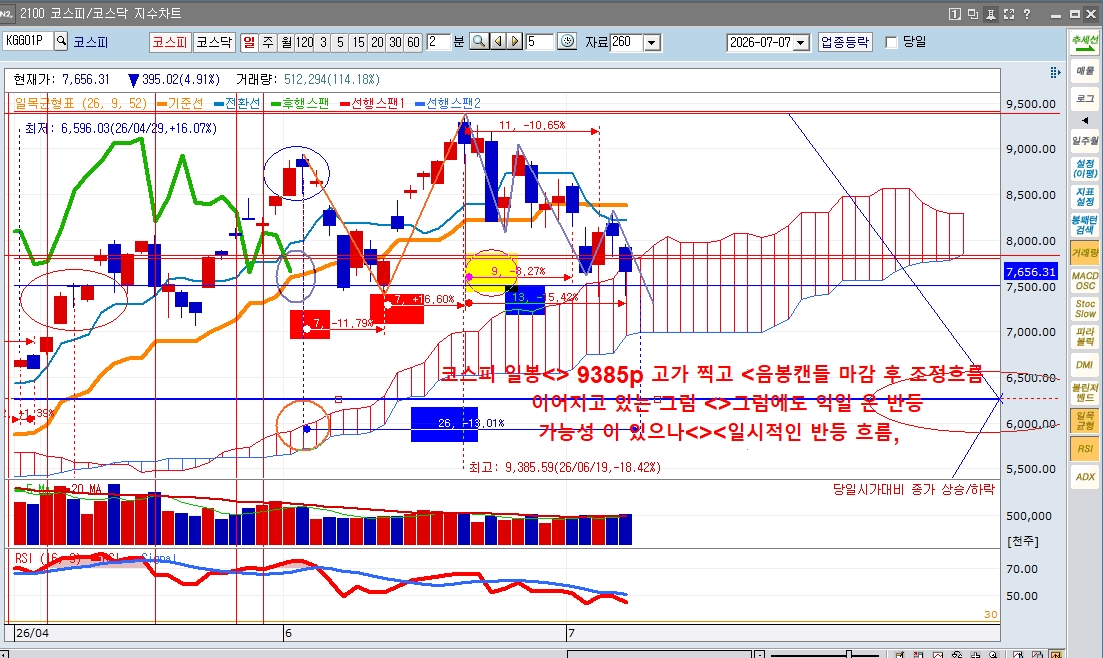The width and height of the screenshot is (1103, 658).
Task: Click the right arrow navigation icon
Action: click(515, 42)
